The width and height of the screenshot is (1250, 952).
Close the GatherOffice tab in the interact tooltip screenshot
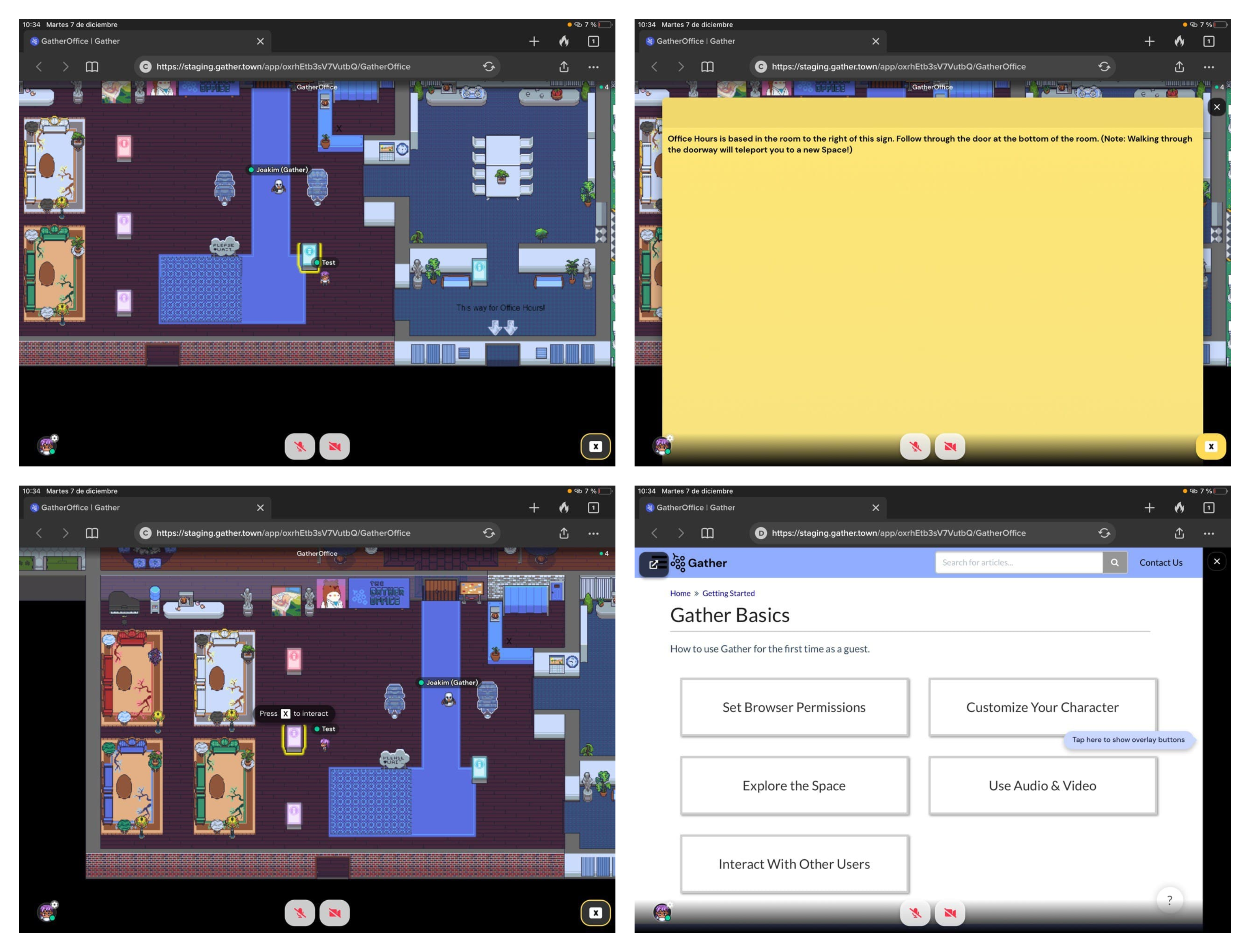tap(260, 508)
